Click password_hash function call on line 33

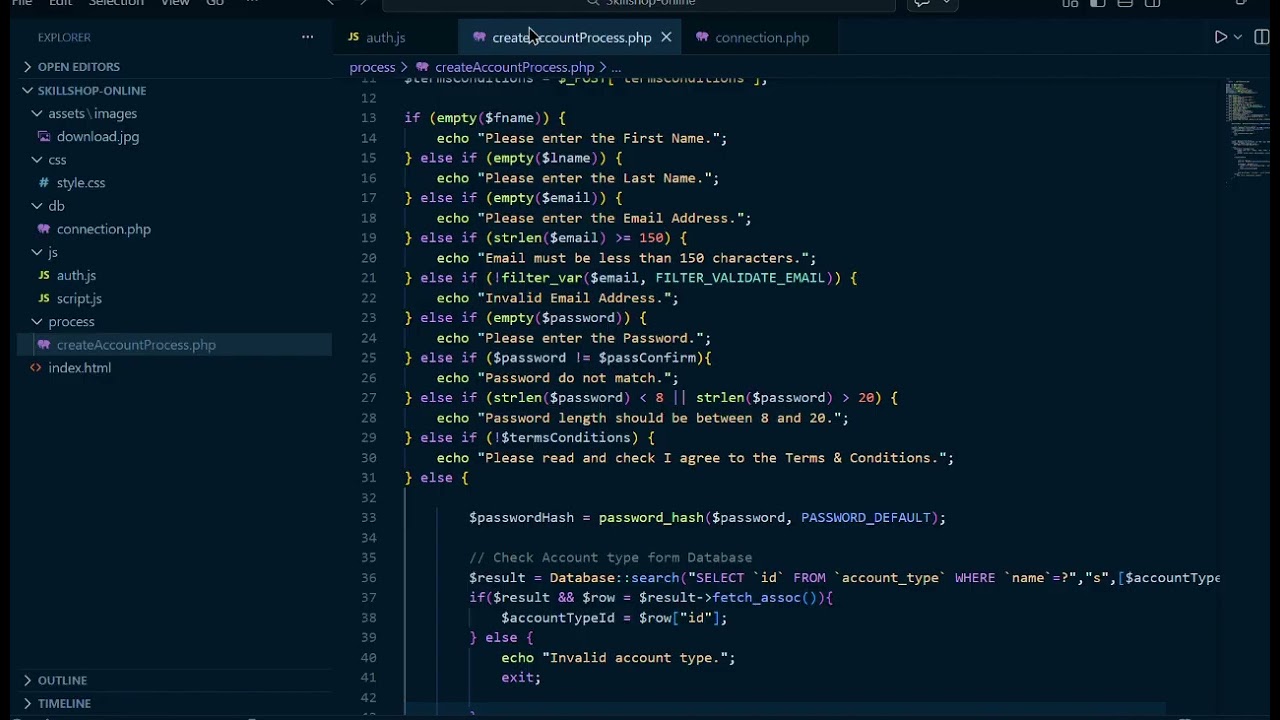pyautogui.click(x=651, y=518)
